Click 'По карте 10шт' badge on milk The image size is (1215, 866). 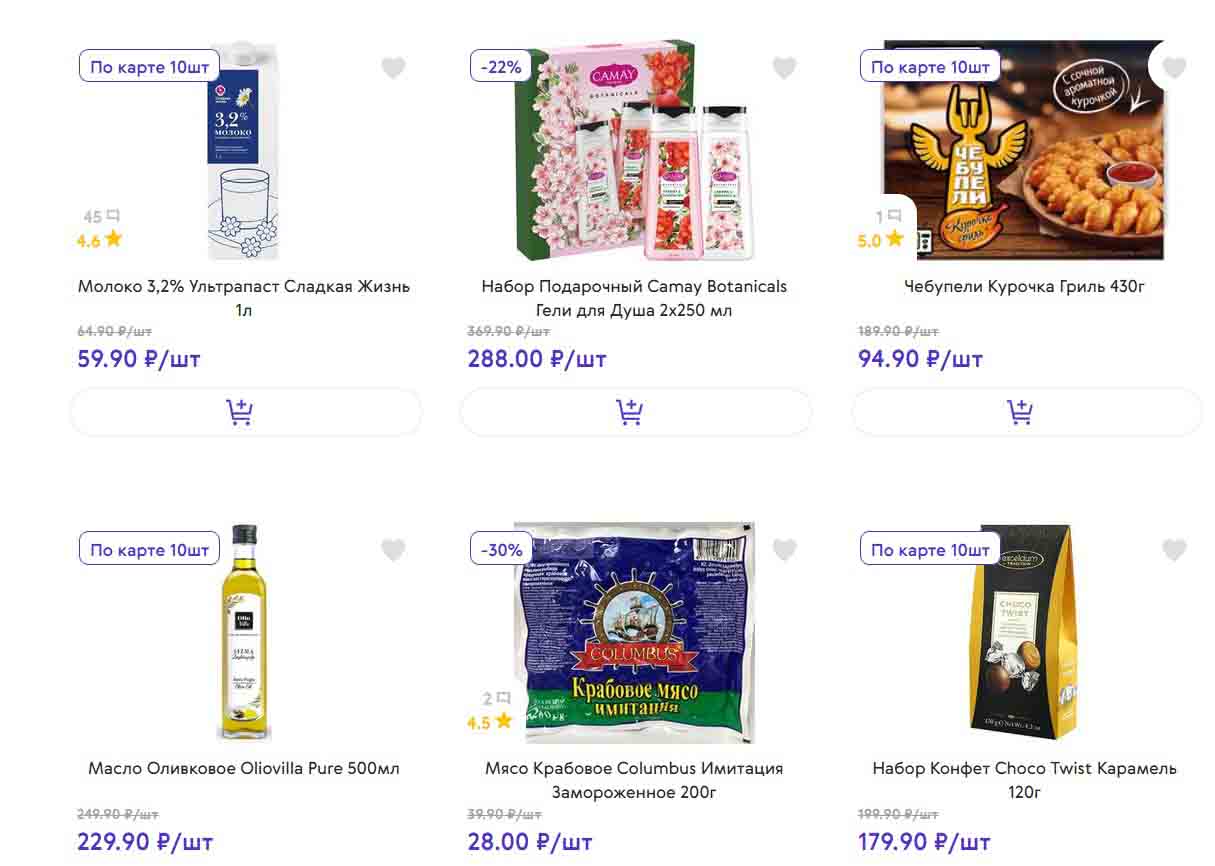click(149, 67)
